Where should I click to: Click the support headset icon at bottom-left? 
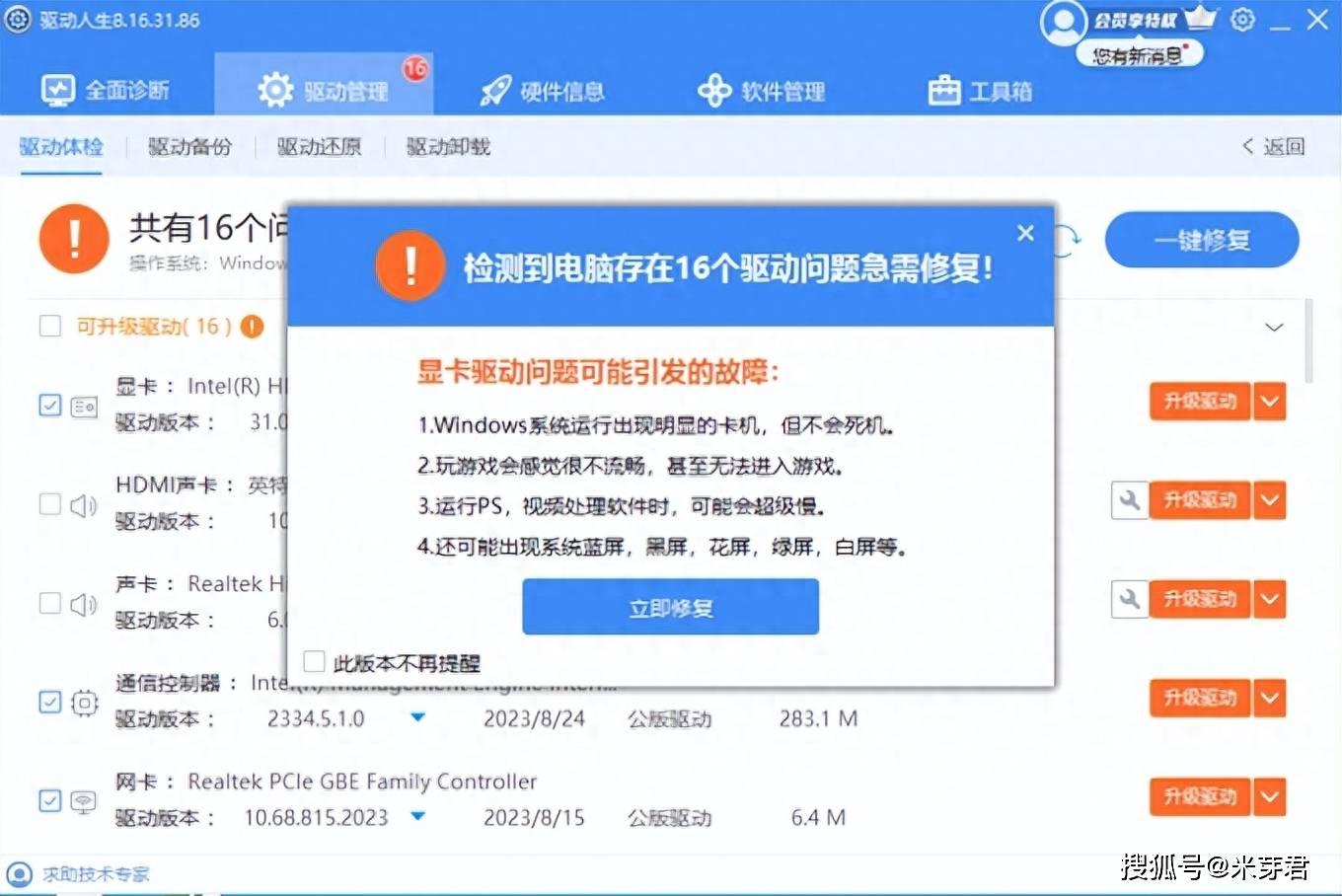click(20, 874)
